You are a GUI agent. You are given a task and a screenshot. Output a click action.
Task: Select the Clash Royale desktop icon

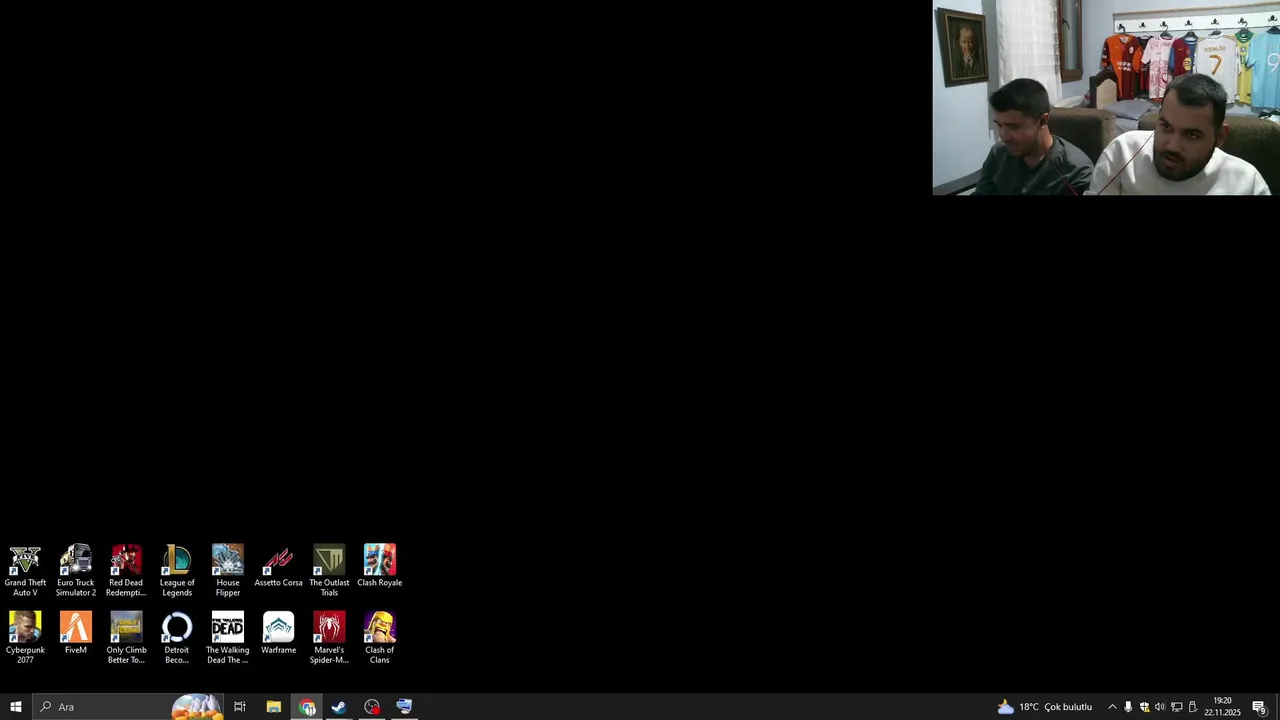click(380, 566)
